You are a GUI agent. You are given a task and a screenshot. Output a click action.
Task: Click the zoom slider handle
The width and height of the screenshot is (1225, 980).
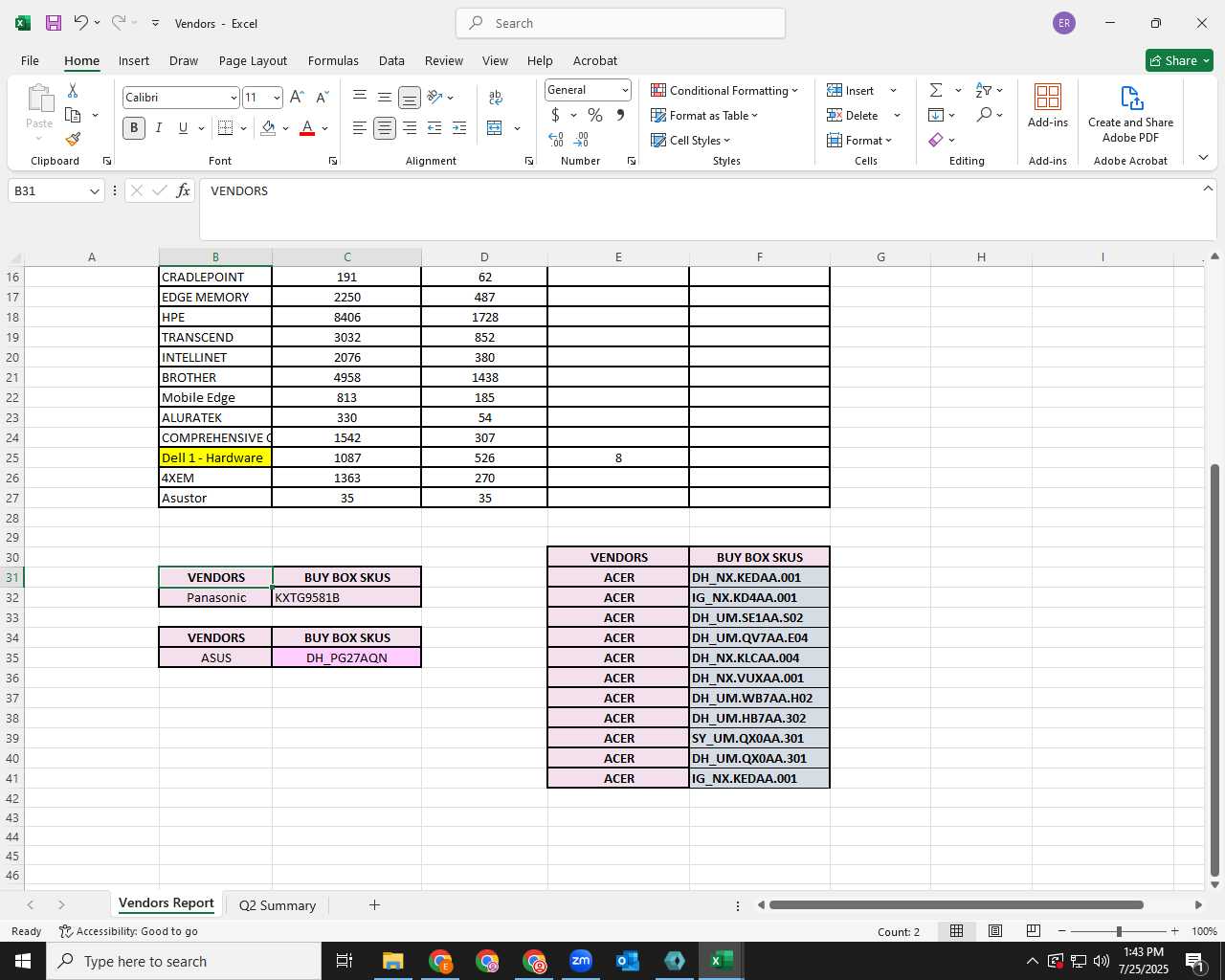(x=1119, y=931)
